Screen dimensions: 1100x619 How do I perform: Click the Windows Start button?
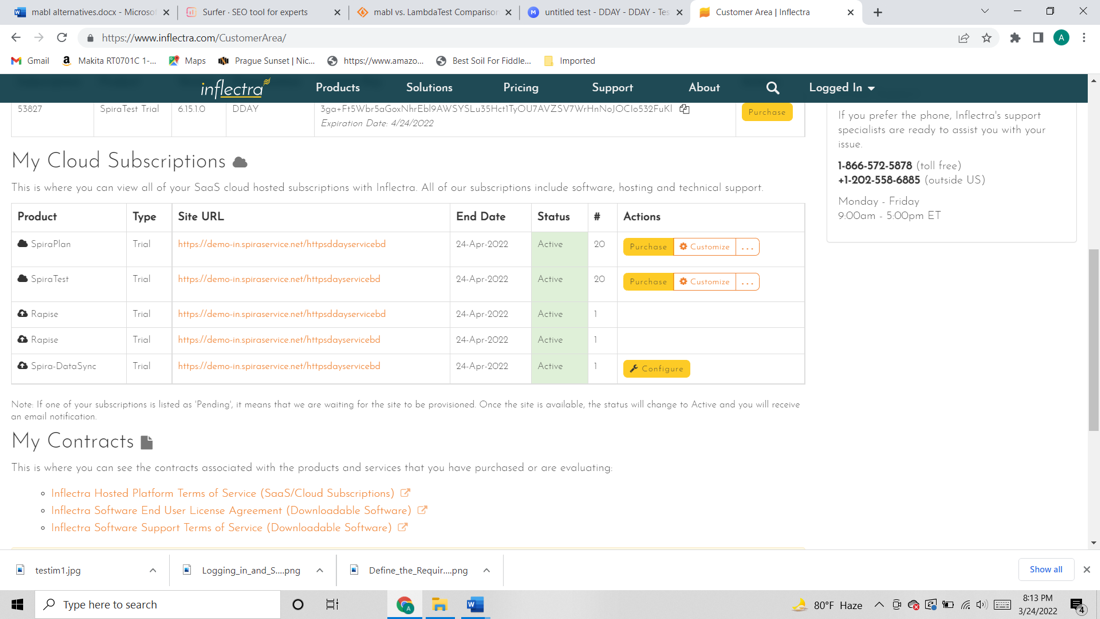tap(18, 604)
